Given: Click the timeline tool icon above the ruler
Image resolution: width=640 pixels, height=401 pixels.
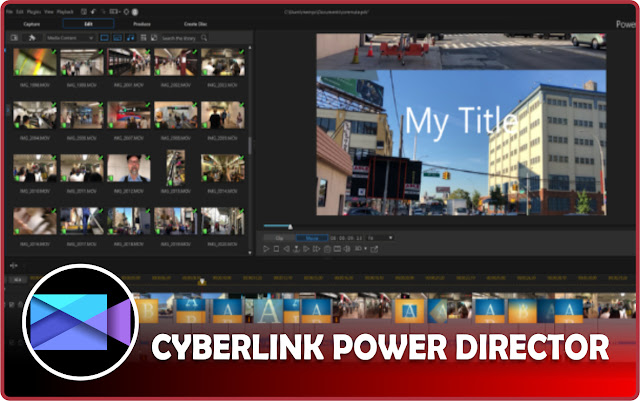Looking at the screenshot, I should [x=13, y=266].
